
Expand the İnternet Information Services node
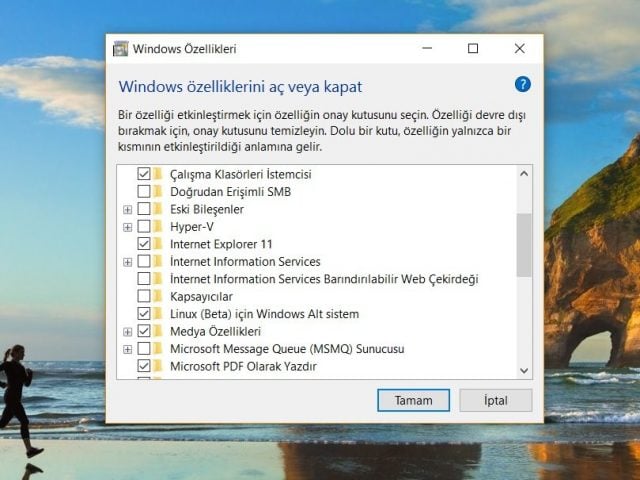(x=127, y=262)
